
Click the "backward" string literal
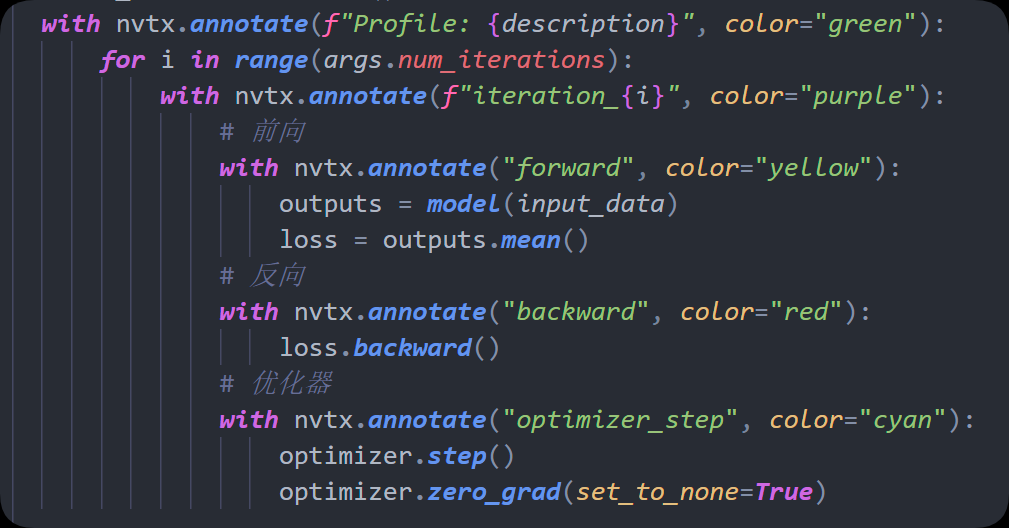[x=576, y=312]
